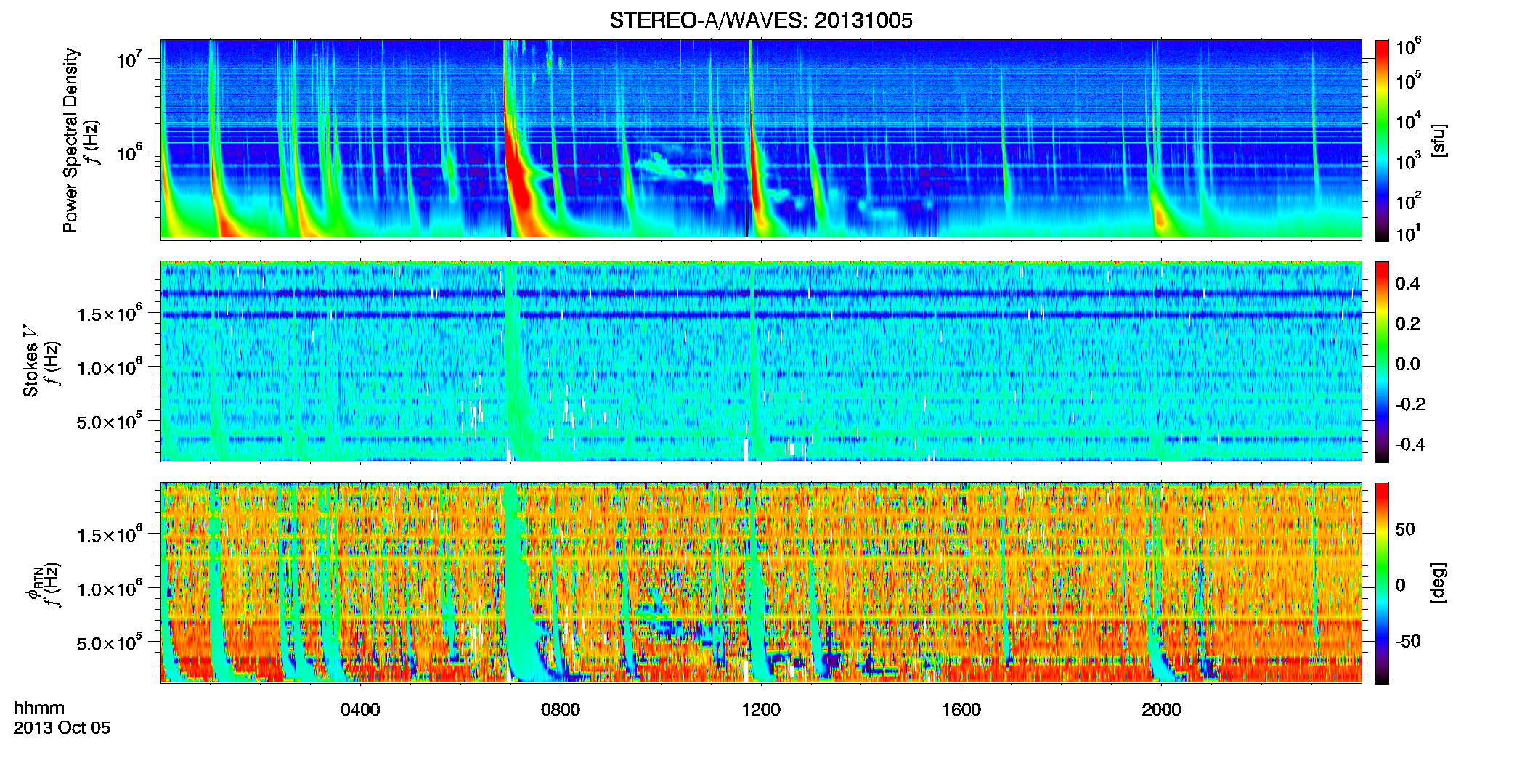Click the -0.2 label on the Stokes V colorbar
The image size is (1522, 784).
1411,404
